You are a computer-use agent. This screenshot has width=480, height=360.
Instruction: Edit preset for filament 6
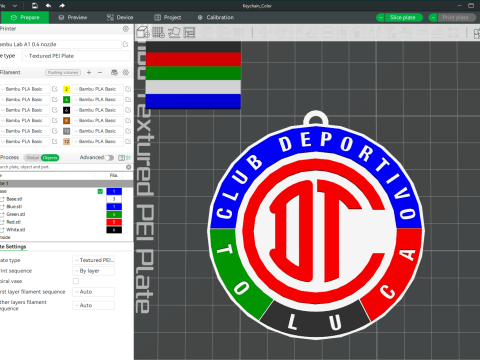click(128, 110)
